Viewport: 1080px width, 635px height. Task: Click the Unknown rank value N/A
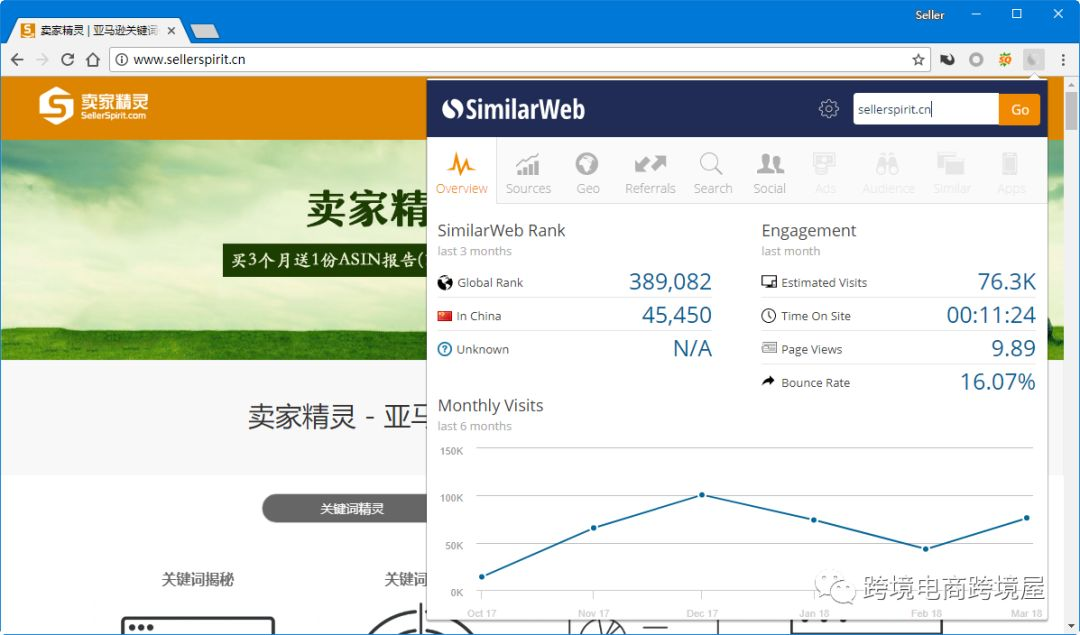pyautogui.click(x=692, y=348)
